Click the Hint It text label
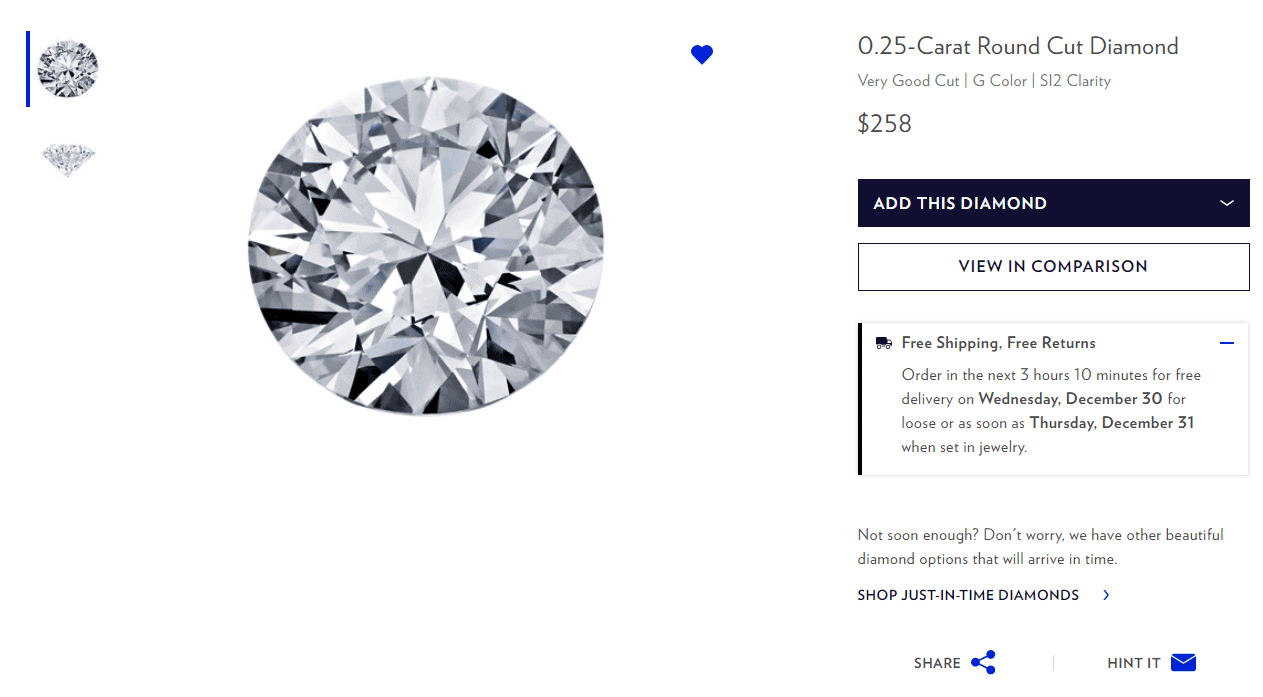This screenshot has width=1263, height=697. pos(1134,663)
